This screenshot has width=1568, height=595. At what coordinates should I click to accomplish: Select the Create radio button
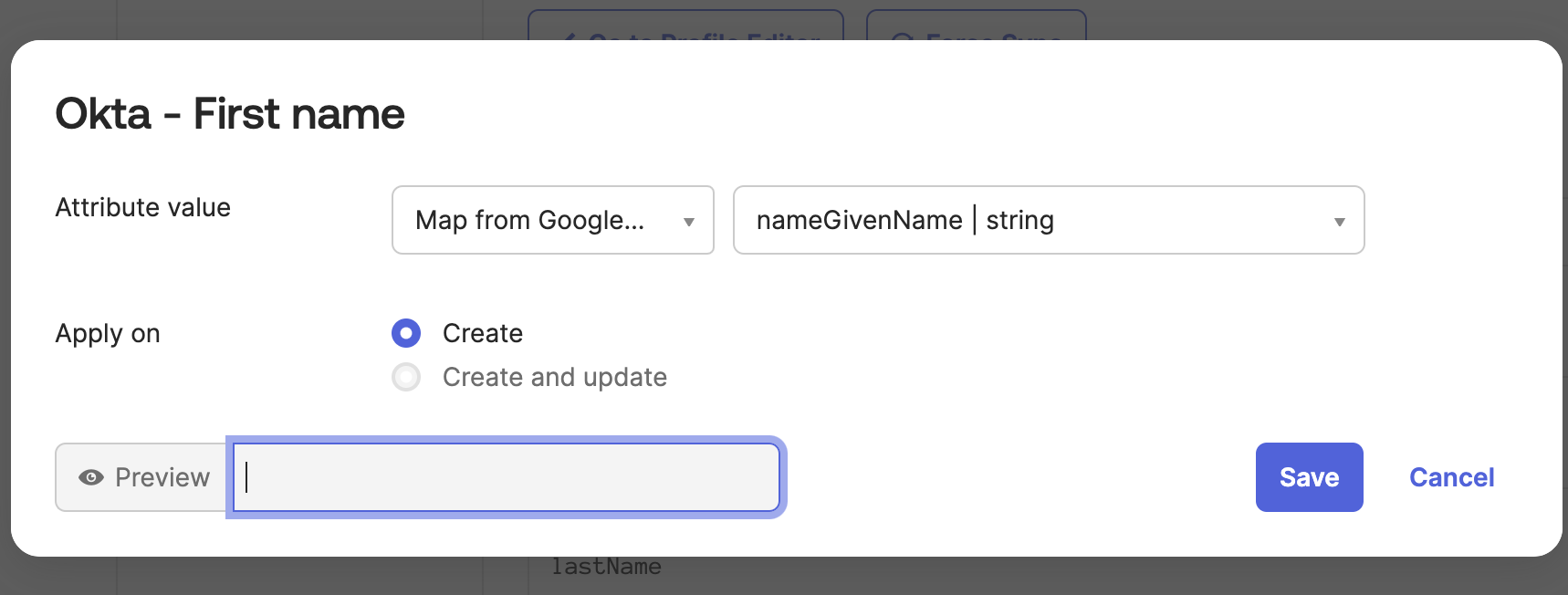[x=406, y=333]
